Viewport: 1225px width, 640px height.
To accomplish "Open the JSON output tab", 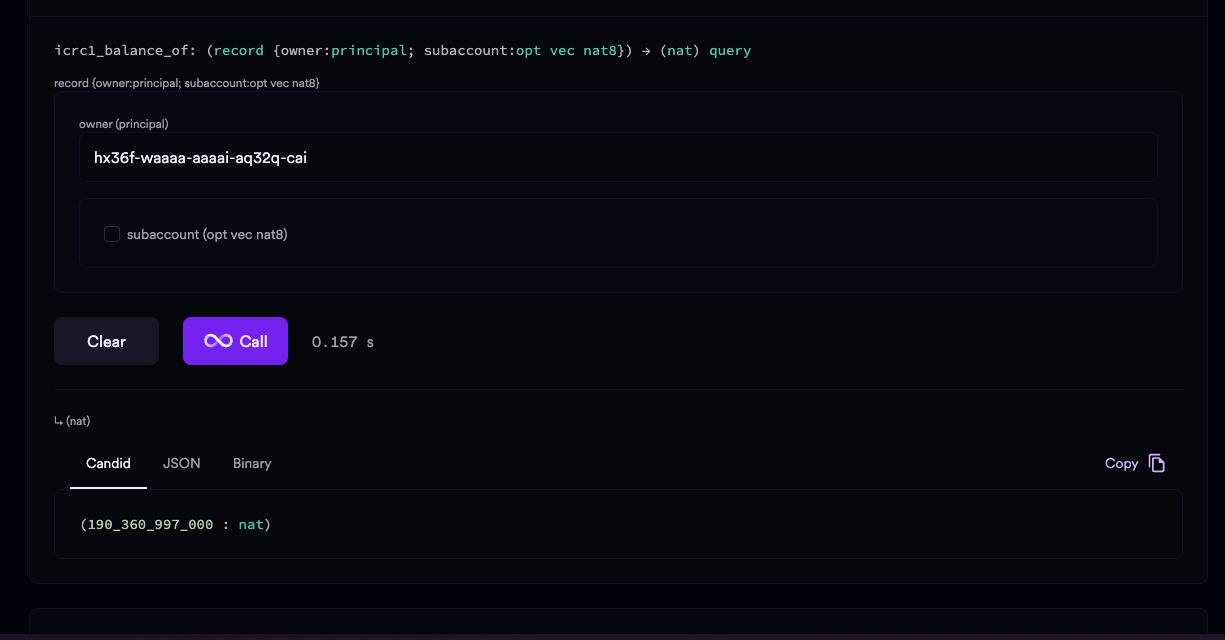I will [182, 463].
